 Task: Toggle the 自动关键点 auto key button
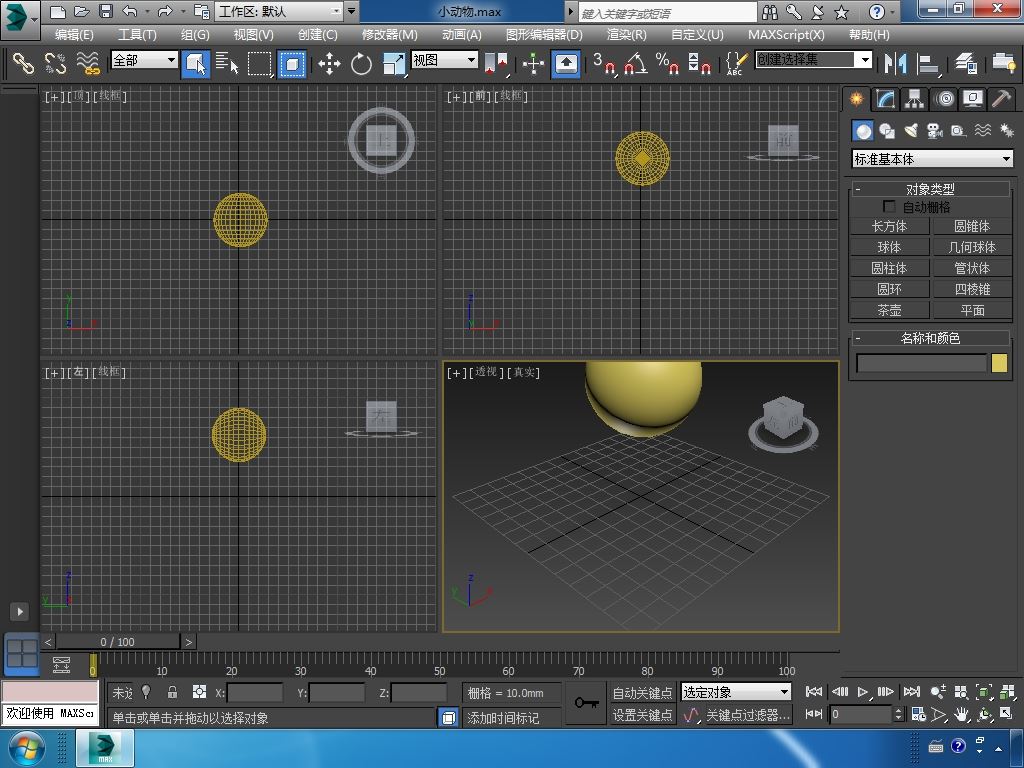(x=642, y=692)
